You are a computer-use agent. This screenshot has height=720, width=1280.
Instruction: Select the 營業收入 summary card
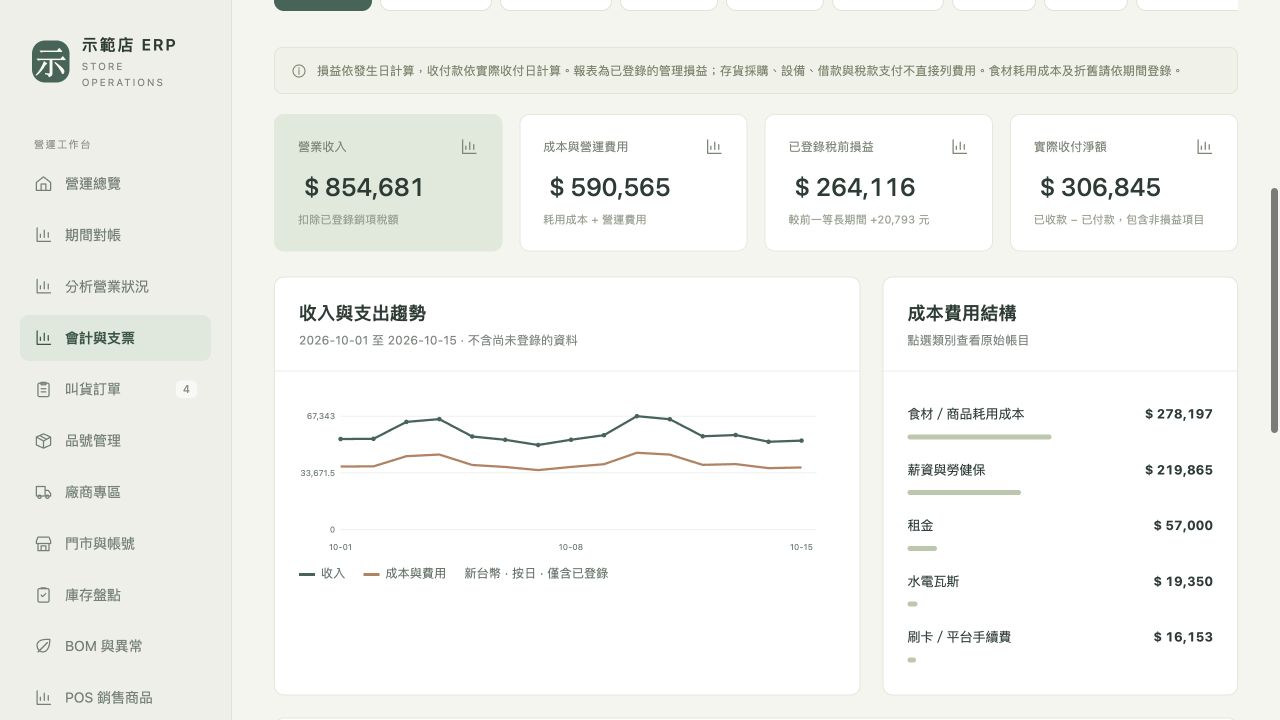pyautogui.click(x=388, y=182)
